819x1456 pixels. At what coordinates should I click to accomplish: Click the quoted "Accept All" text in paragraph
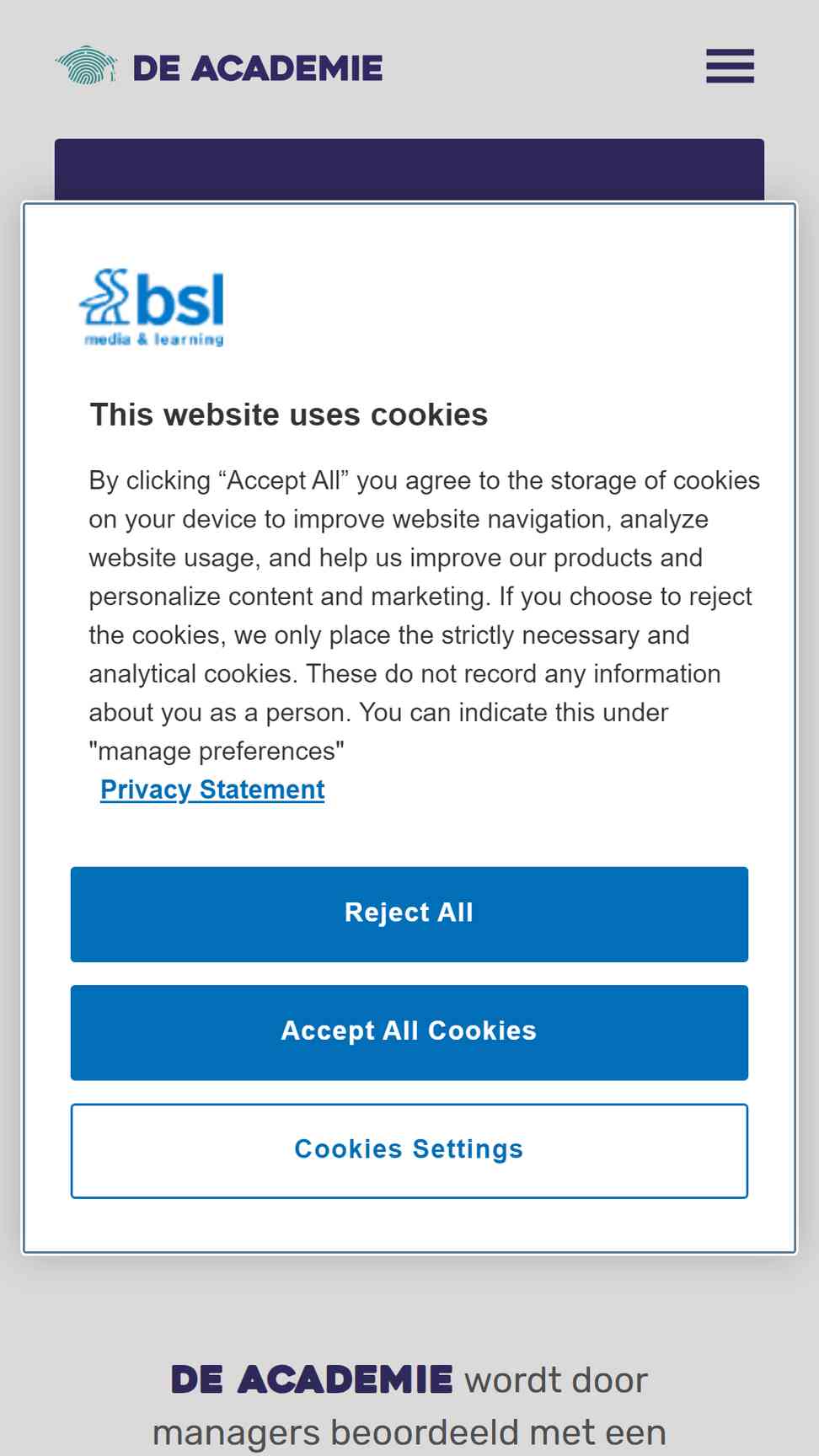click(x=283, y=480)
